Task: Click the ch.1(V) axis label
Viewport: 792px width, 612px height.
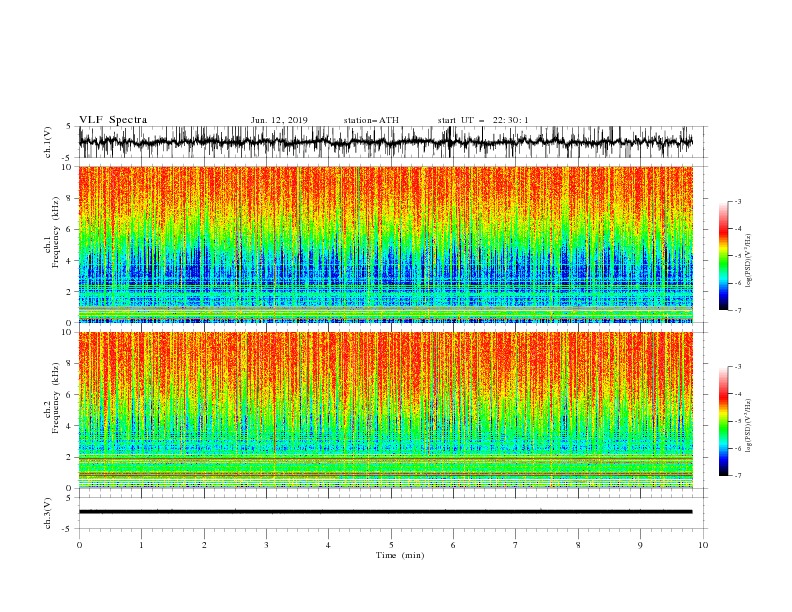Action: pos(48,142)
